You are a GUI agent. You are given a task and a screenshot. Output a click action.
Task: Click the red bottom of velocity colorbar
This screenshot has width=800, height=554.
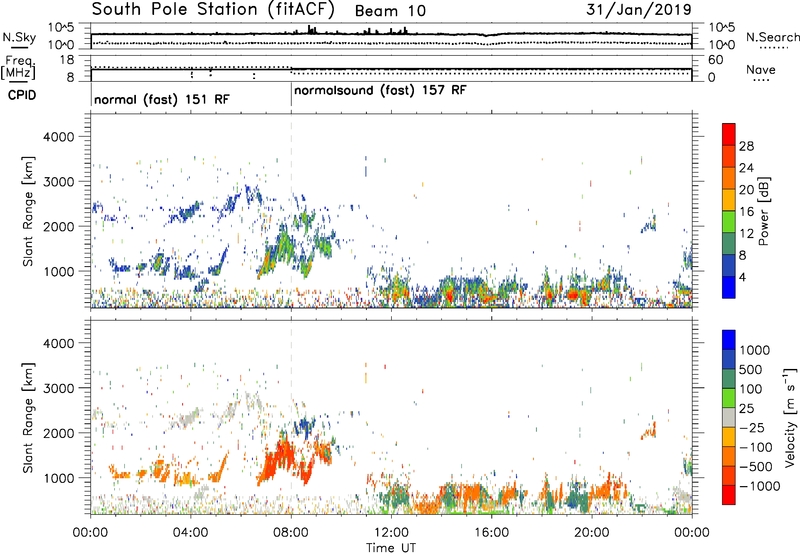[x=729, y=495]
